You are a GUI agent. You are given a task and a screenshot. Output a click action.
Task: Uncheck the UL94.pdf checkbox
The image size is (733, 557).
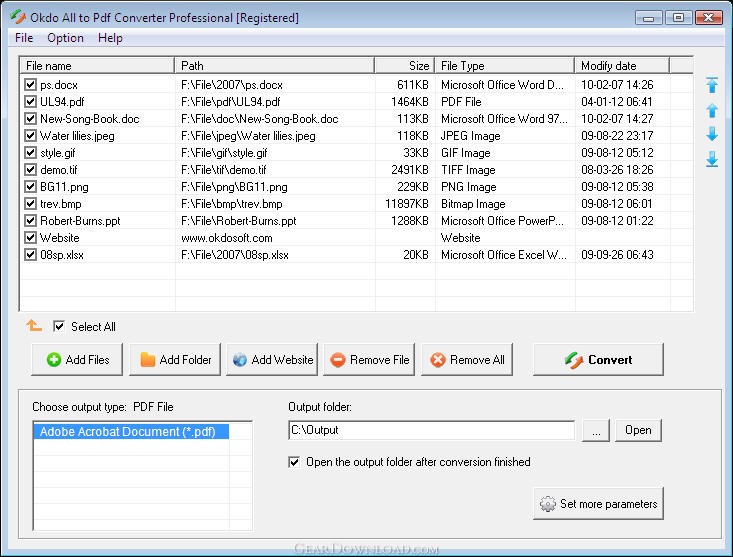click(x=30, y=101)
